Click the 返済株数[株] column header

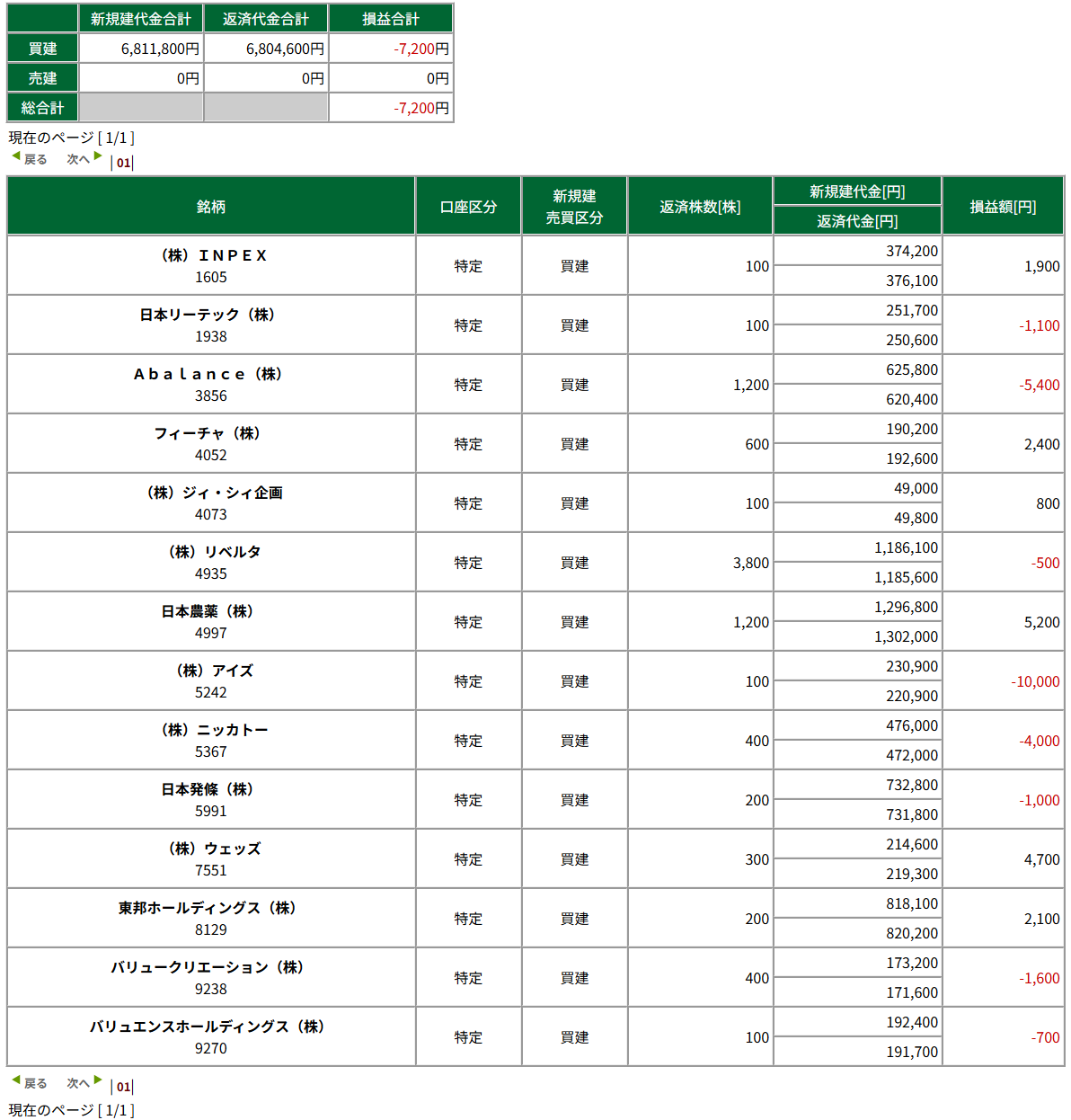[x=700, y=206]
